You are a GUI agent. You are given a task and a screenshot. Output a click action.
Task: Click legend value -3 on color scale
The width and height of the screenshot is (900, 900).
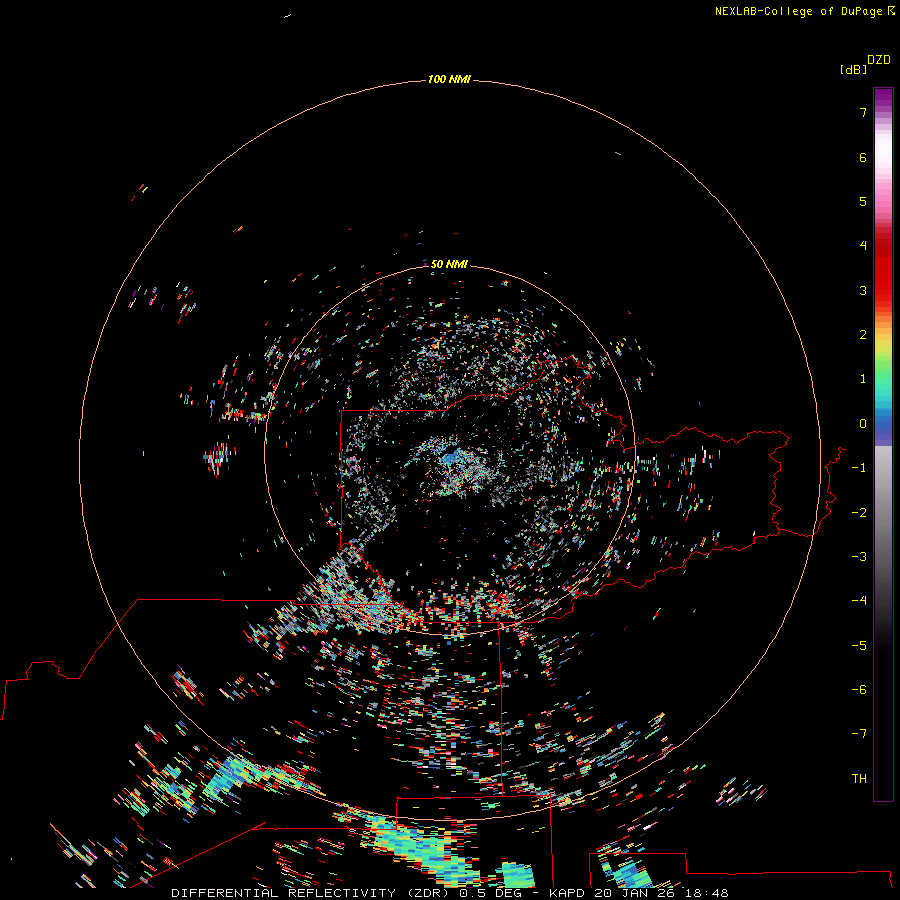click(x=859, y=557)
